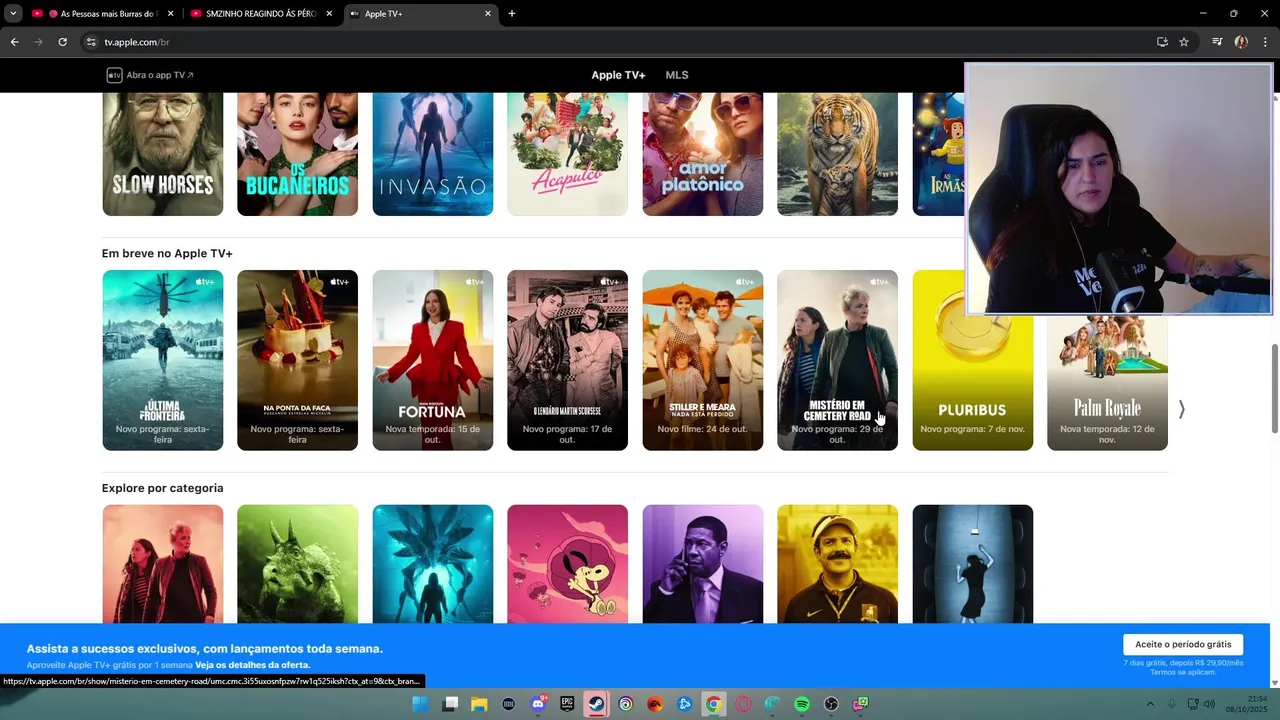The width and height of the screenshot is (1280, 720).
Task: Open the Os Bucaneiros poster
Action: pos(297,154)
